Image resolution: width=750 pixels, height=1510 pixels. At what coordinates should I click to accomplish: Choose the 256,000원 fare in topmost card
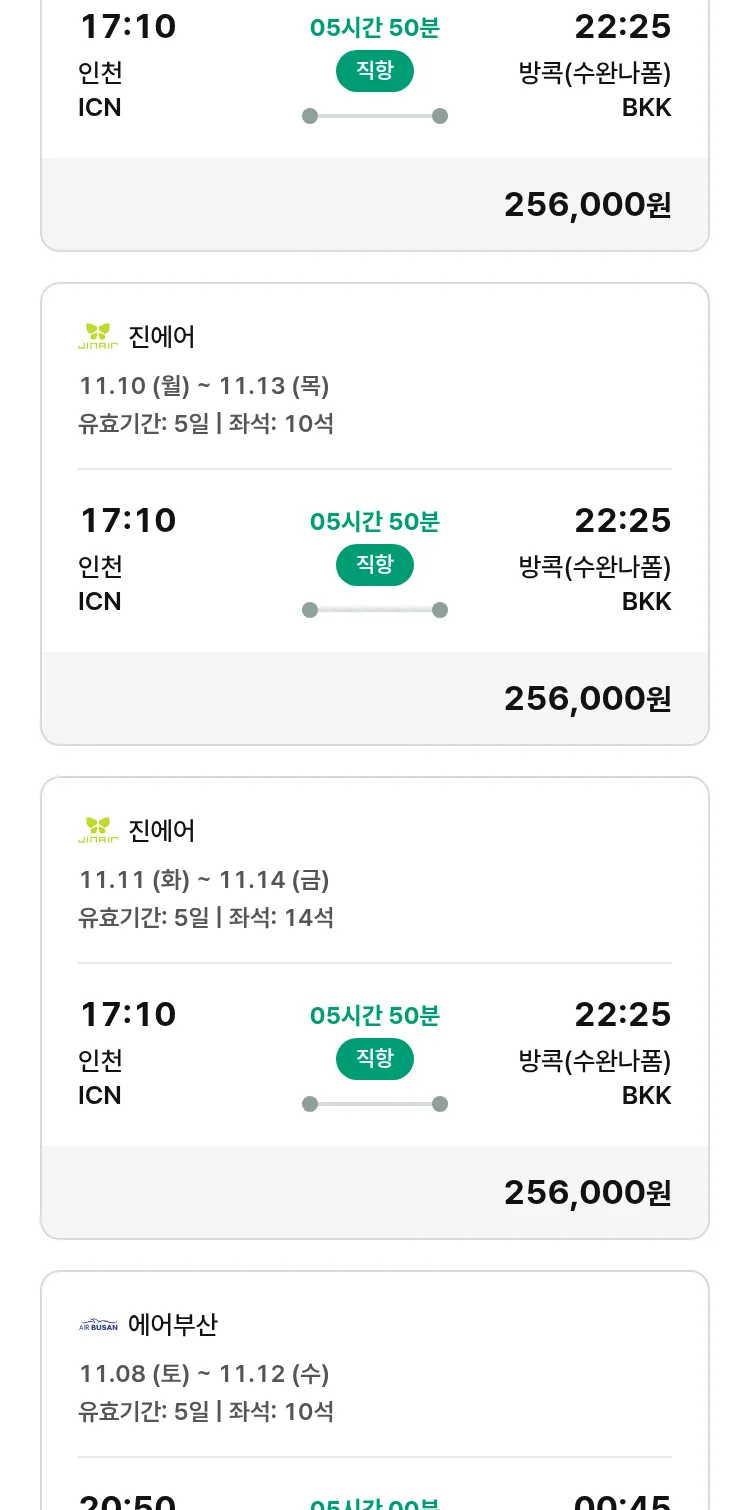pyautogui.click(x=587, y=204)
